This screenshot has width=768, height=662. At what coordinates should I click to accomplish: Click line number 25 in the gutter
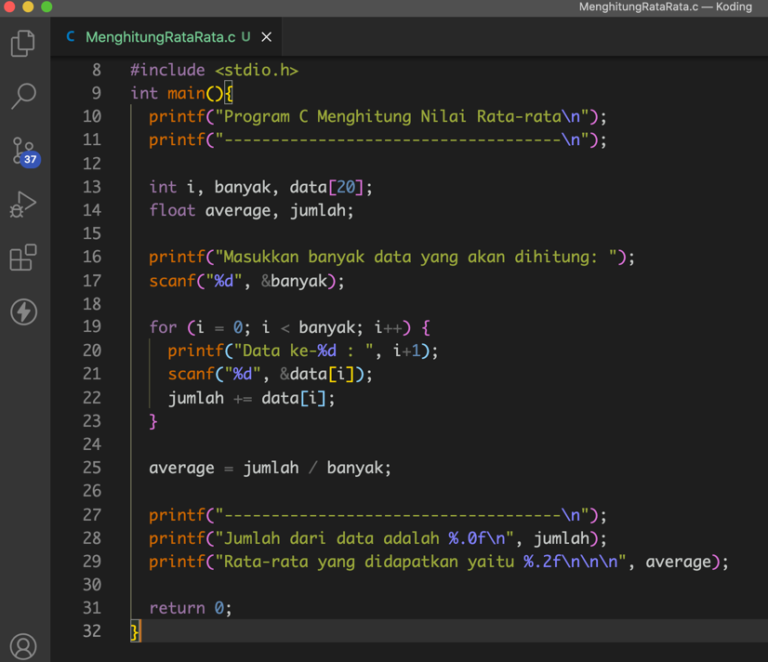[x=92, y=468]
